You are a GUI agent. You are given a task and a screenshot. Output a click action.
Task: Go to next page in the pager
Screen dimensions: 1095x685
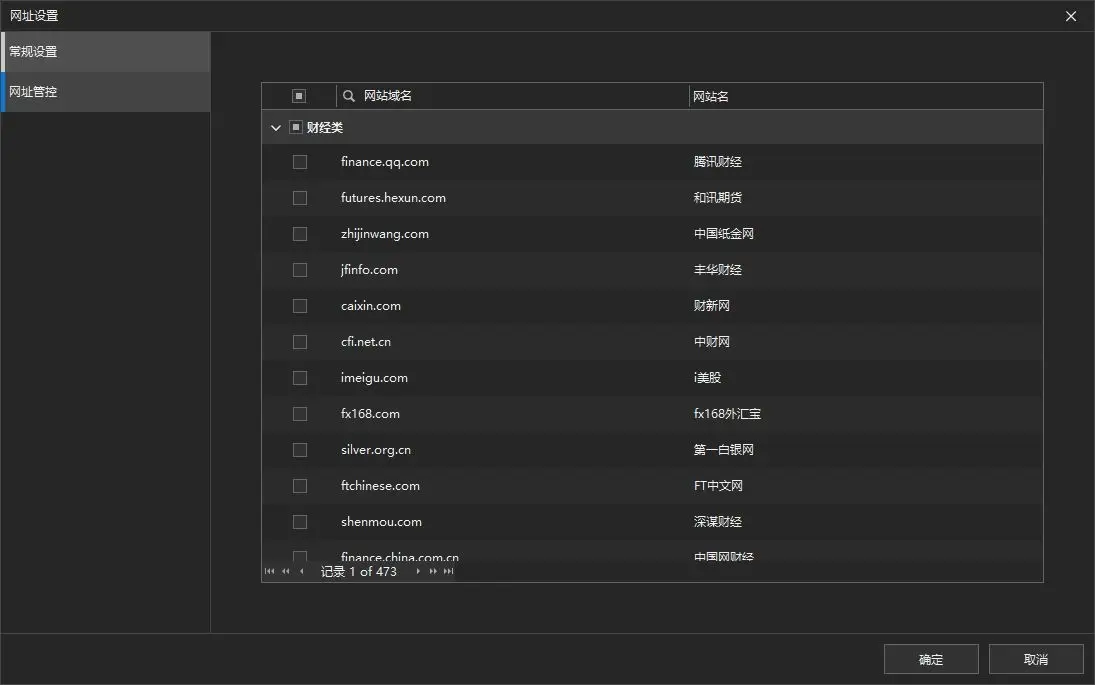(x=433, y=571)
